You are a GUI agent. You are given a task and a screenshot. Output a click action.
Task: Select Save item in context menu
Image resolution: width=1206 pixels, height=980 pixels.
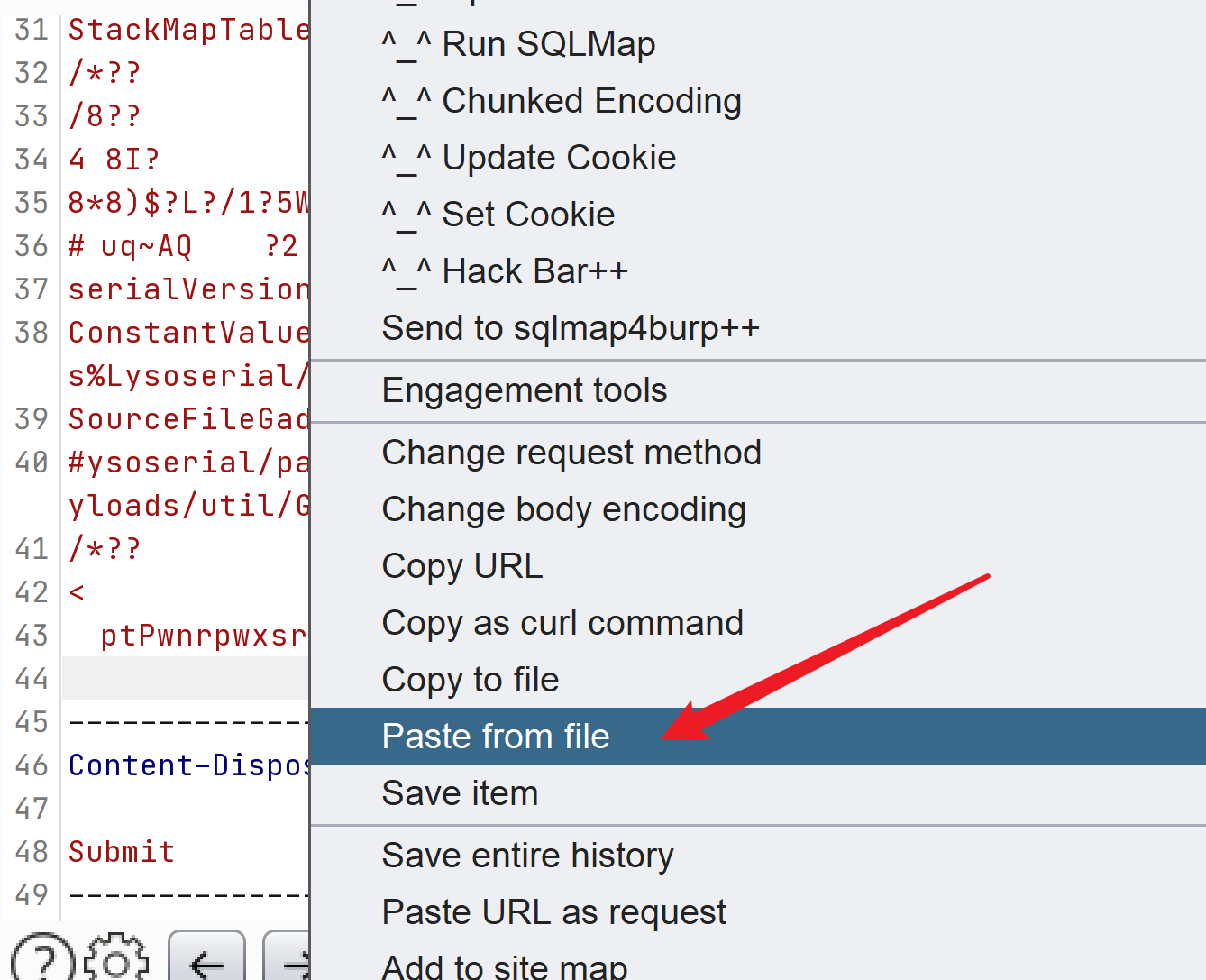[x=460, y=793]
